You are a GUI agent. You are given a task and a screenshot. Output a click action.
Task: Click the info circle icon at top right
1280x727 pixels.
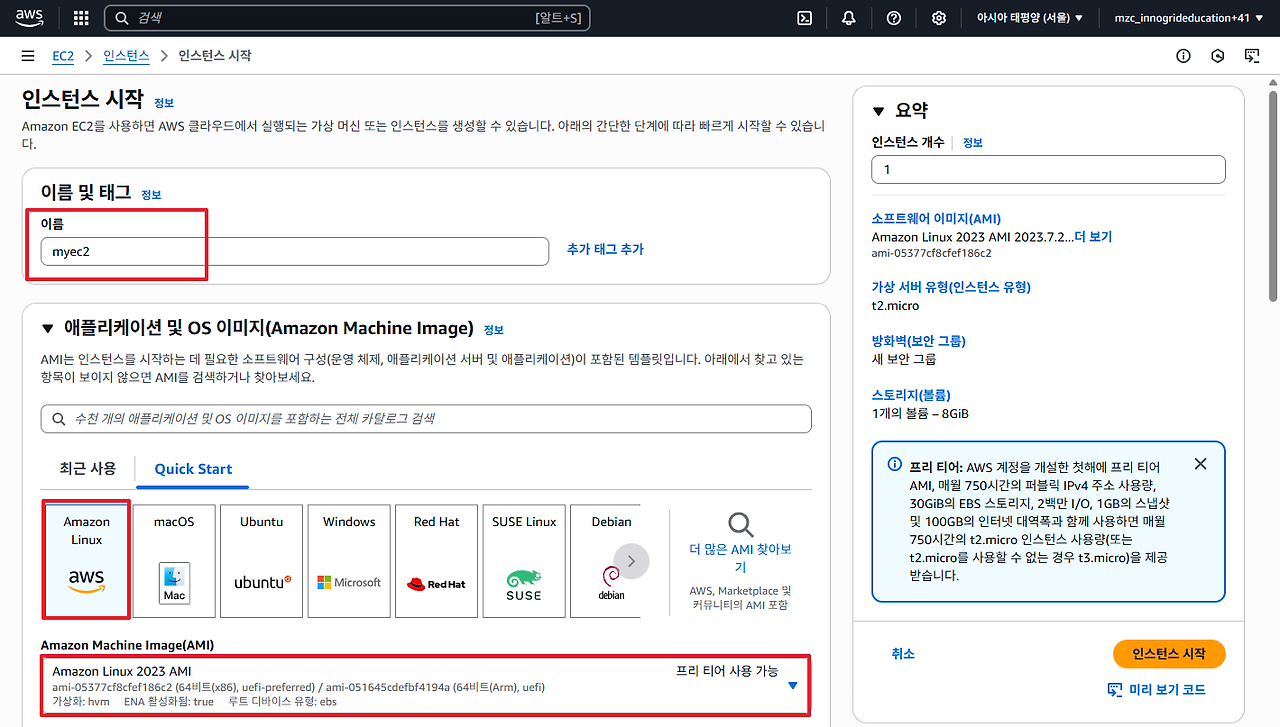tap(1184, 56)
